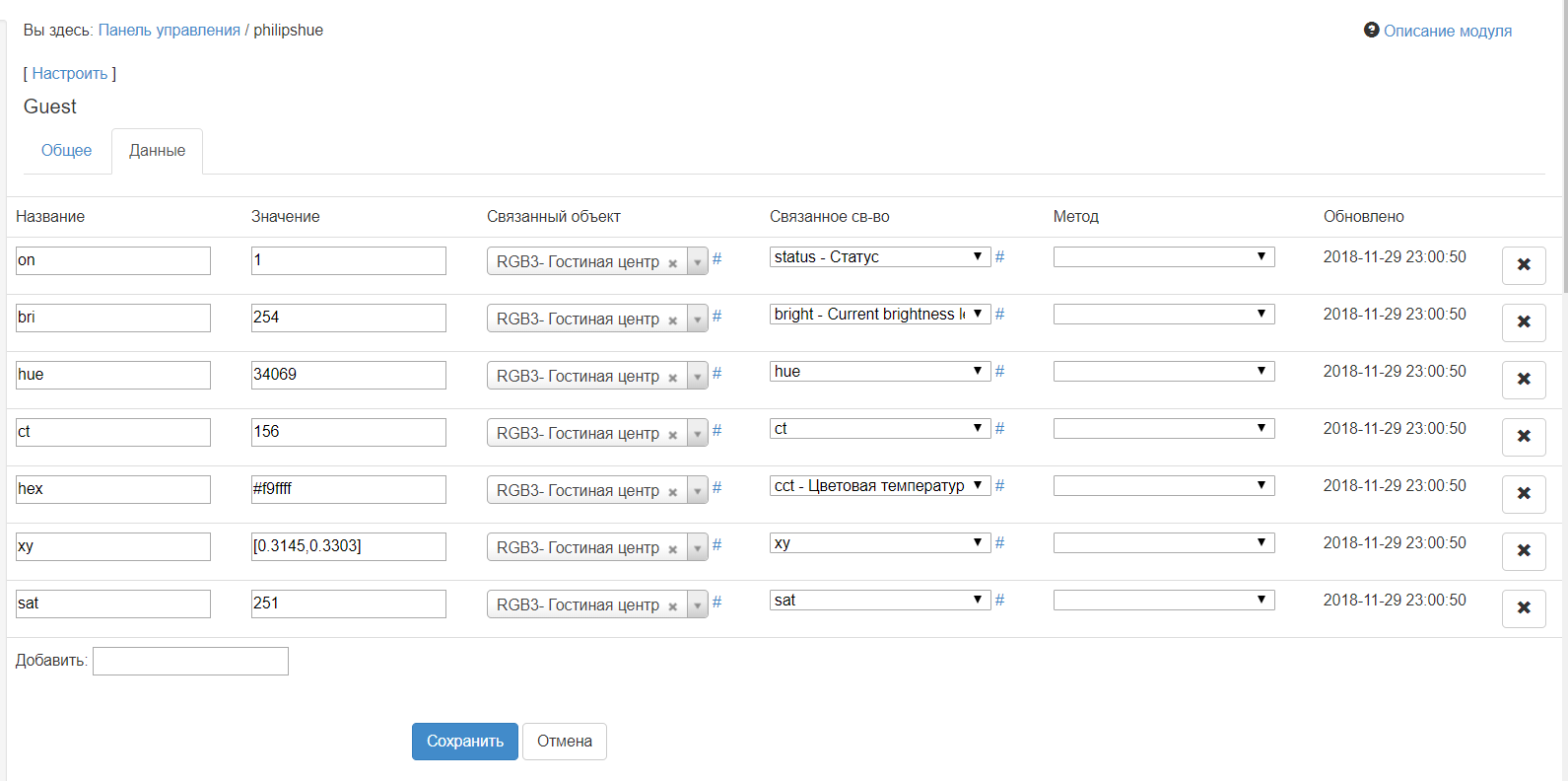Open the Описание модуля link
The image size is (1568, 781).
coord(1447,32)
